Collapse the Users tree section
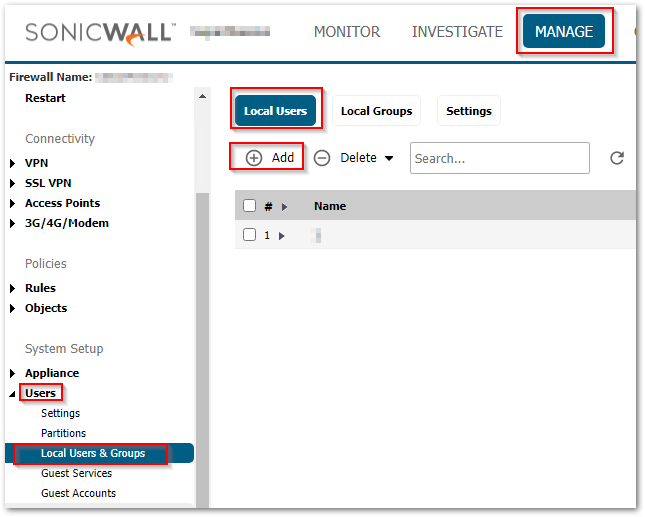Viewport: 645px width, 517px height. click(13, 393)
